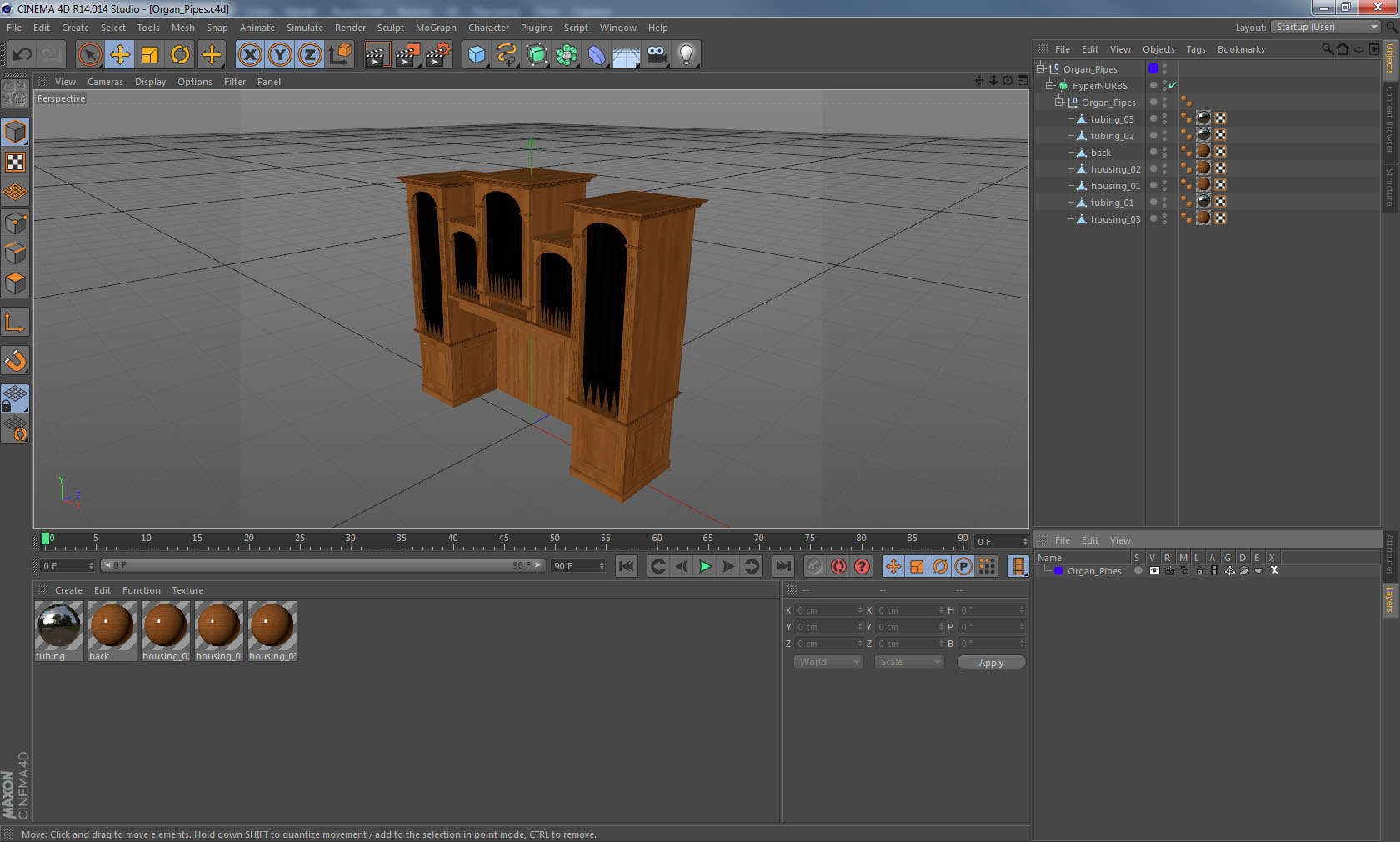Image resolution: width=1400 pixels, height=842 pixels.
Task: Activate the Scale tool
Action: point(150,55)
